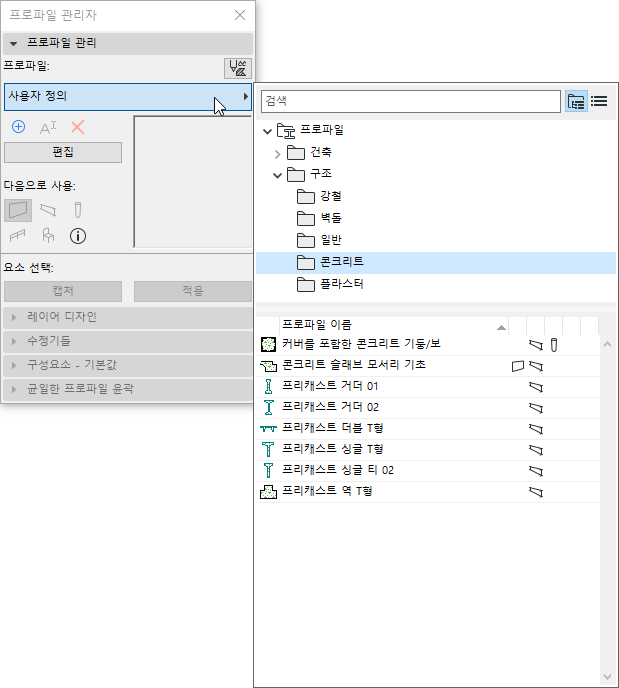Screen dimensions: 619x688
Task: Click the 커버를 포함한 콘크리트 기둥/보 profile icon
Action: point(268,344)
